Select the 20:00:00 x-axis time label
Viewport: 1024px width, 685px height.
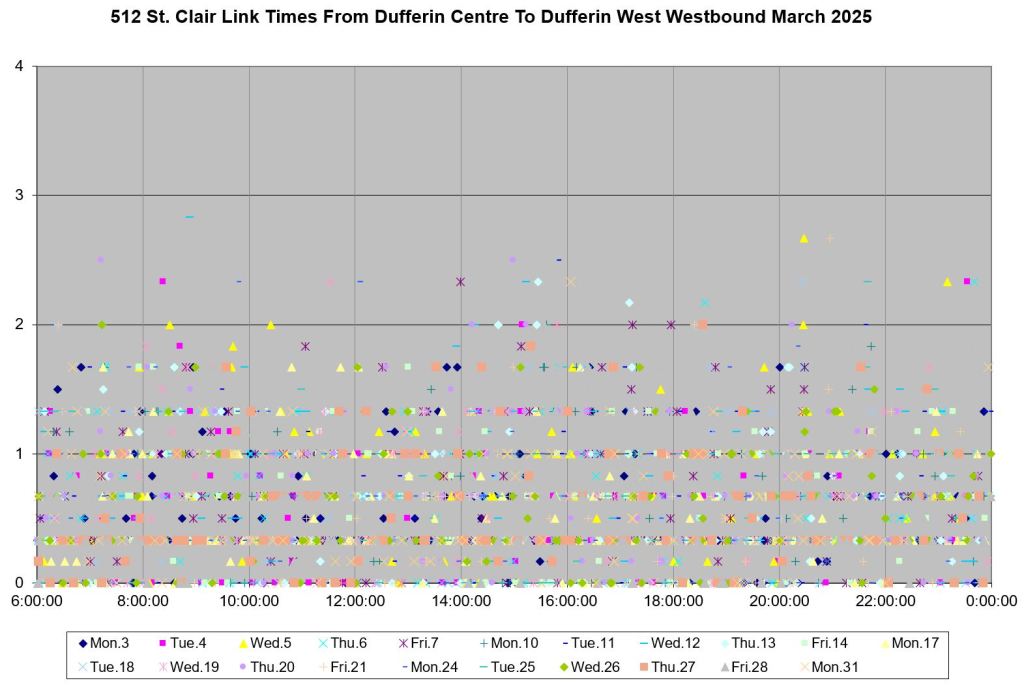click(779, 601)
